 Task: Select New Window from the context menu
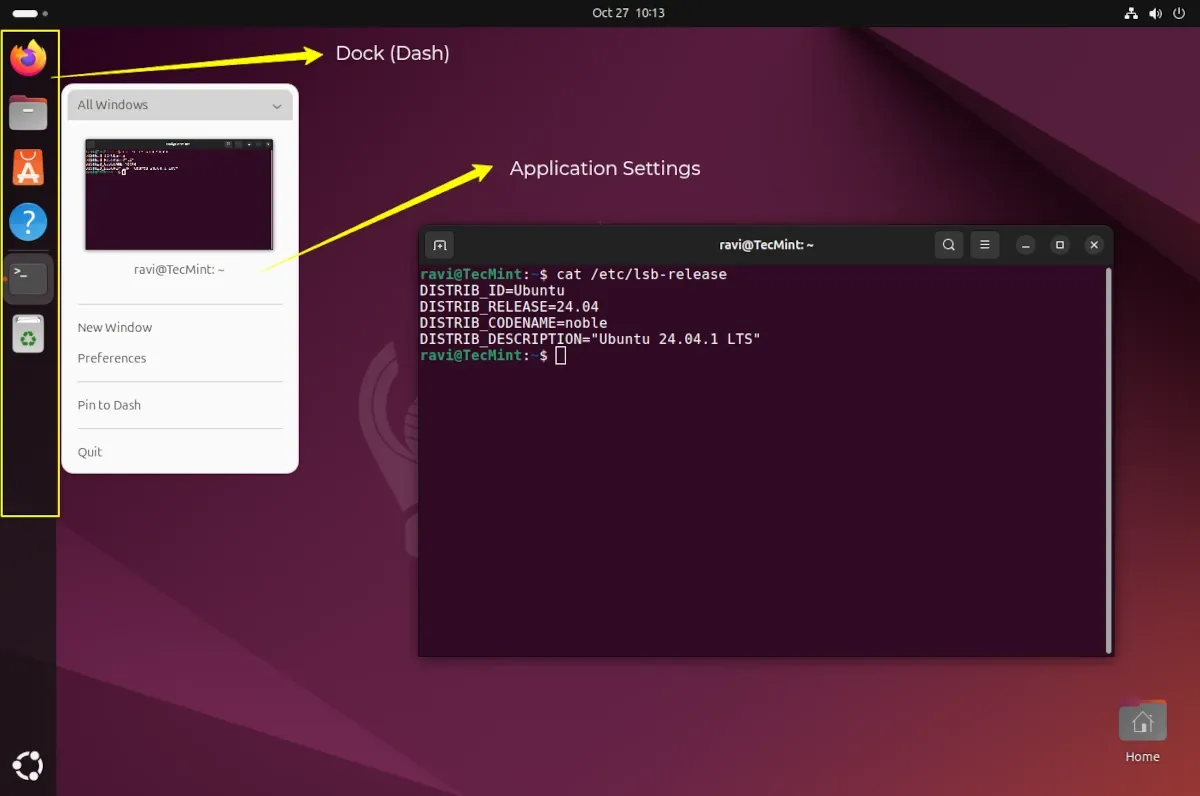[x=115, y=328]
